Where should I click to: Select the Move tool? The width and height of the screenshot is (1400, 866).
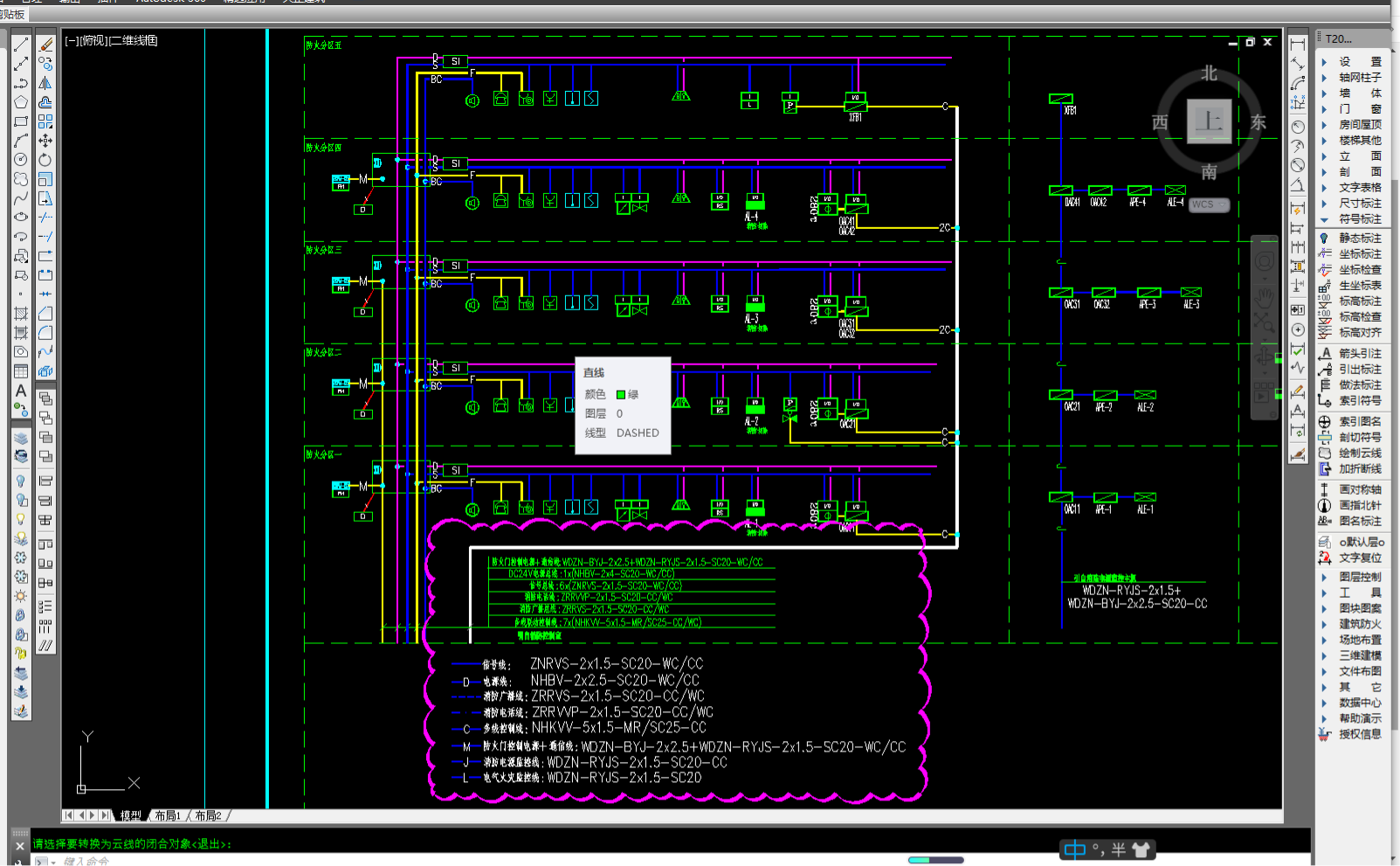tap(45, 141)
